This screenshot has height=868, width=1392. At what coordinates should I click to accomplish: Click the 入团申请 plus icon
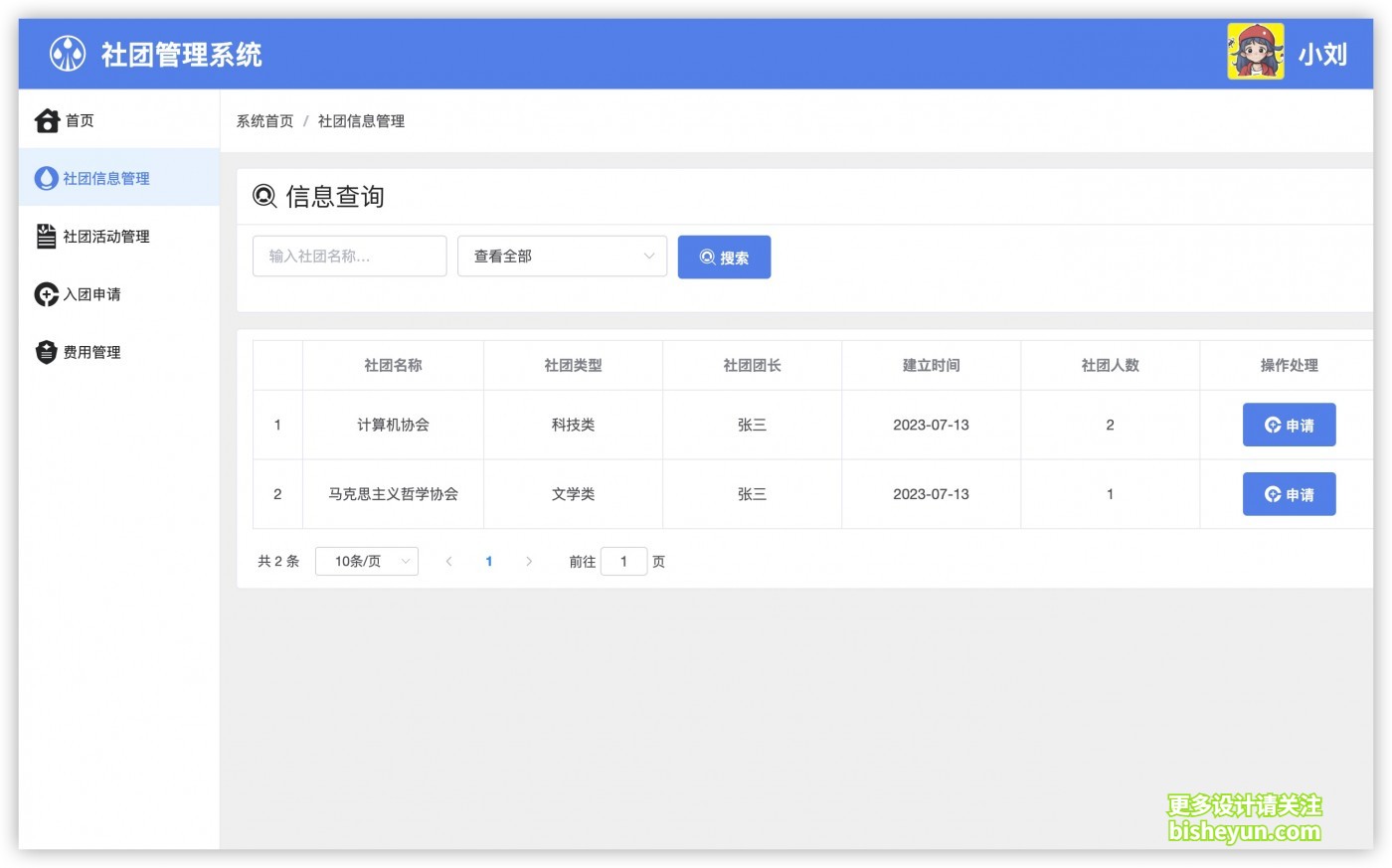46,294
